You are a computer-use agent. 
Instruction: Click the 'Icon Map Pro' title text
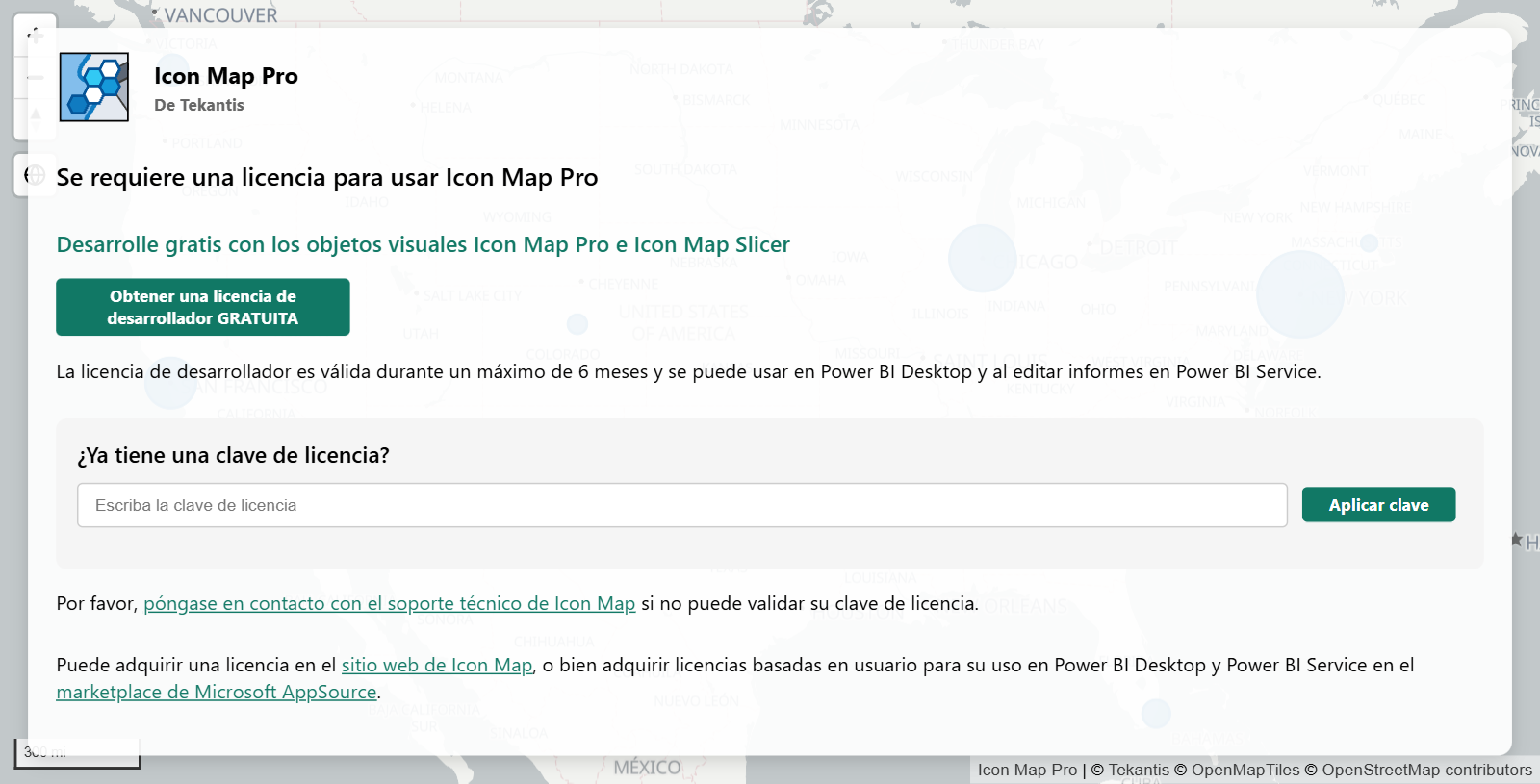point(226,76)
